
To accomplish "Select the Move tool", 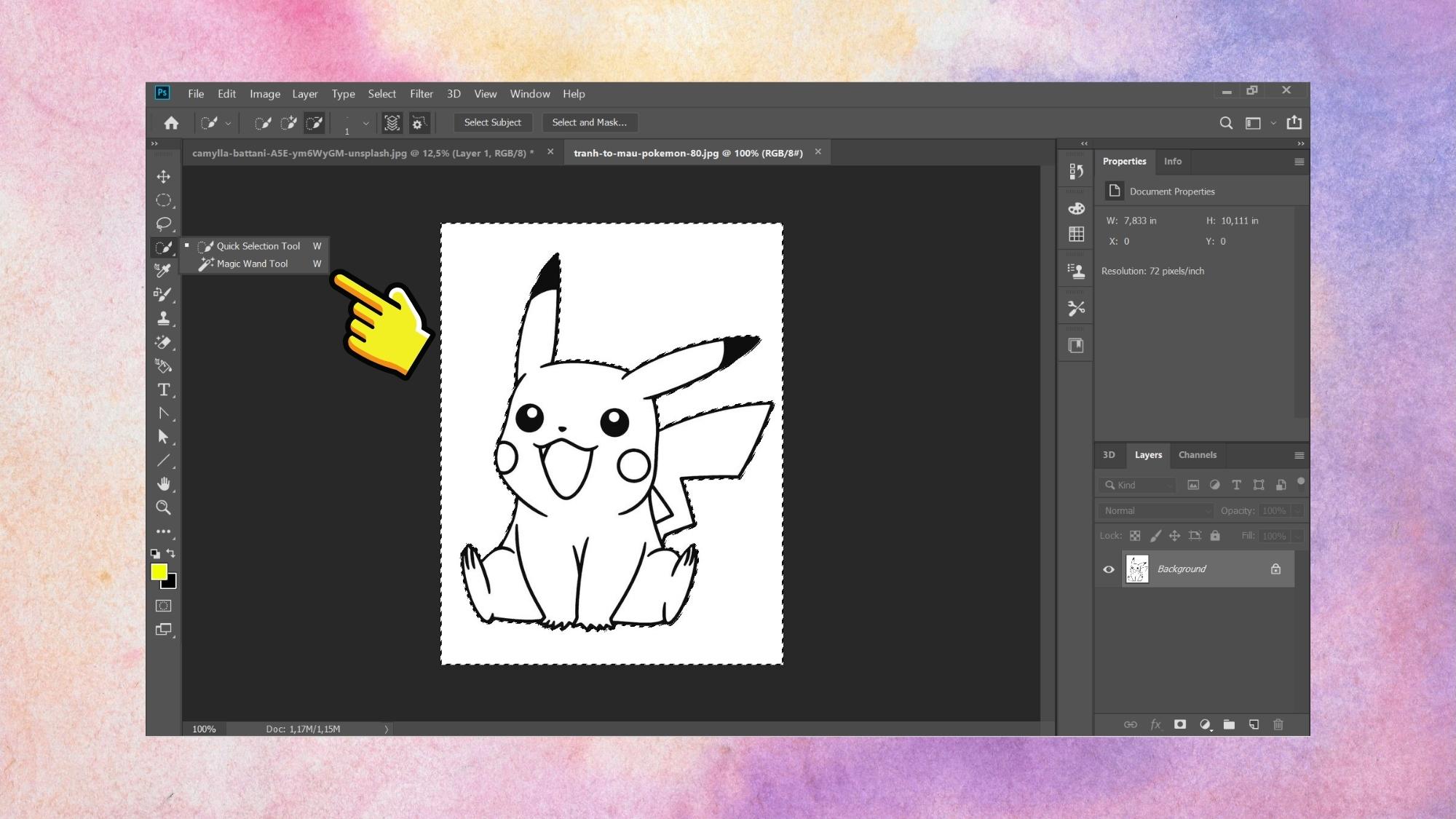I will pyautogui.click(x=163, y=177).
